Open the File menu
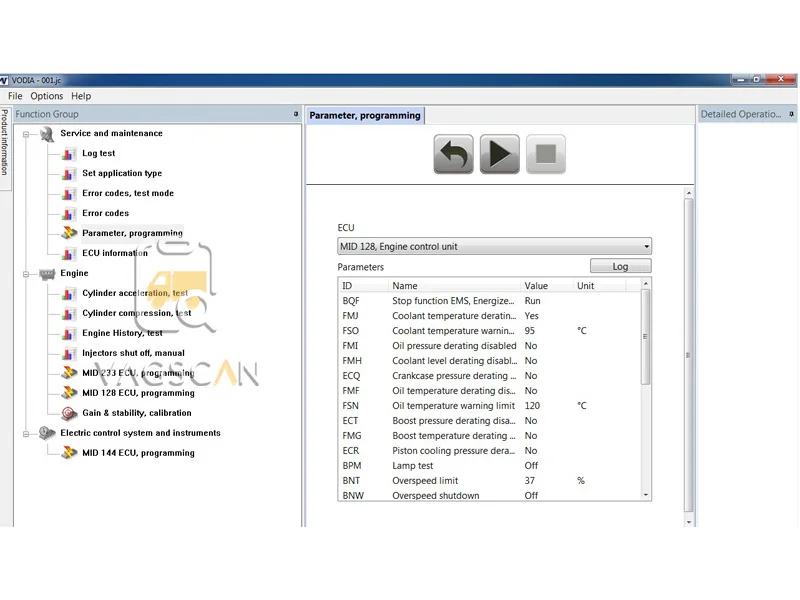 point(15,96)
